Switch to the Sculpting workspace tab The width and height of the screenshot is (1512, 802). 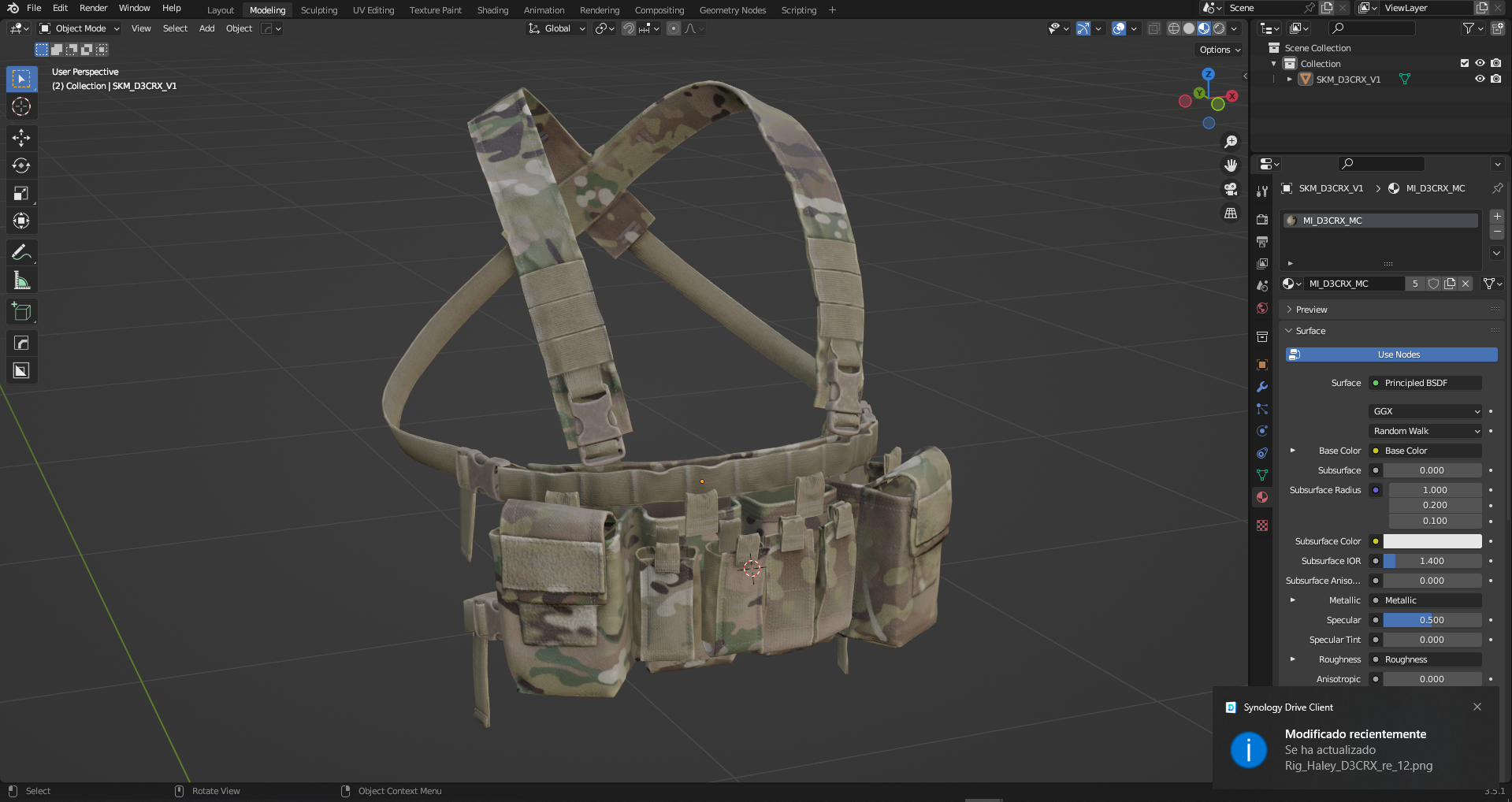click(x=319, y=10)
